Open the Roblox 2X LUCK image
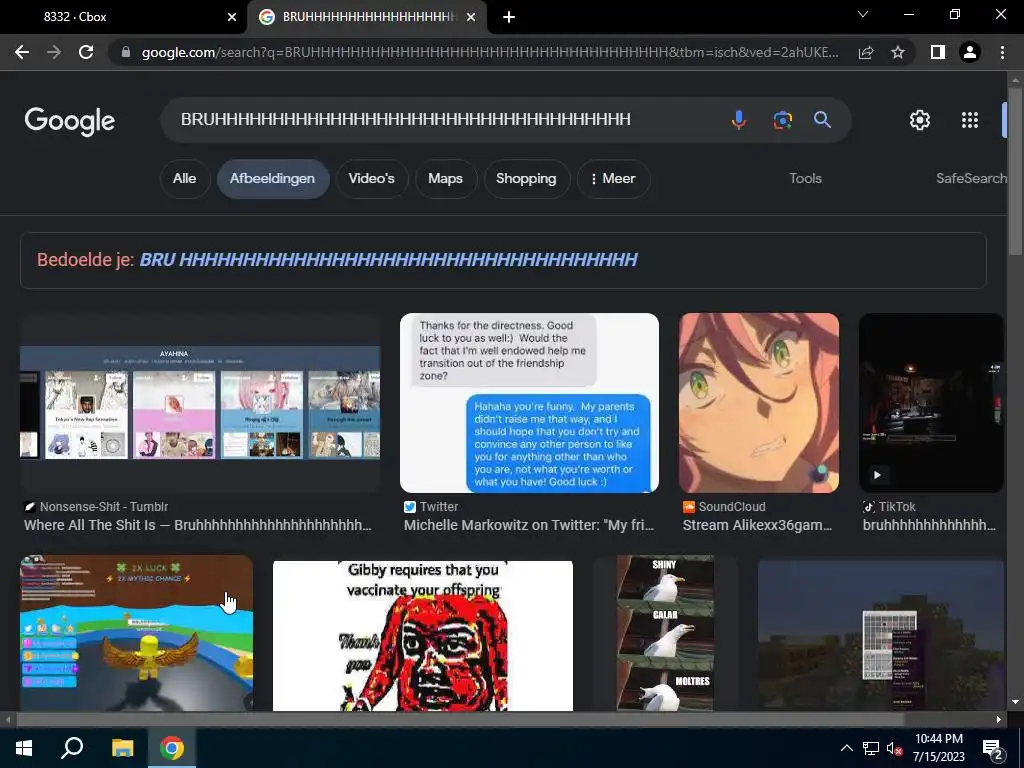 click(136, 633)
